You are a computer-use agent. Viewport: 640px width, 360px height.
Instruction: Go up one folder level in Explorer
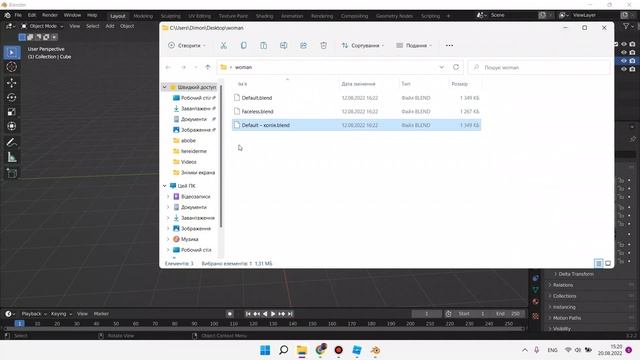pos(208,67)
